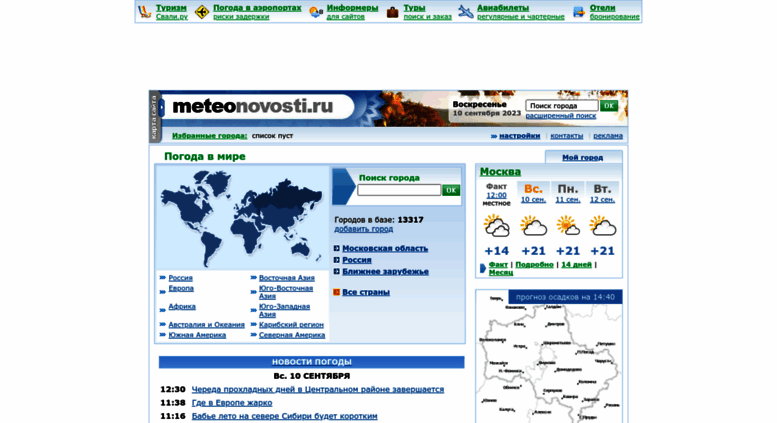Open news Бабье лето на севере Сибири
Viewport: 777px width, 423px height.
pyautogui.click(x=284, y=416)
